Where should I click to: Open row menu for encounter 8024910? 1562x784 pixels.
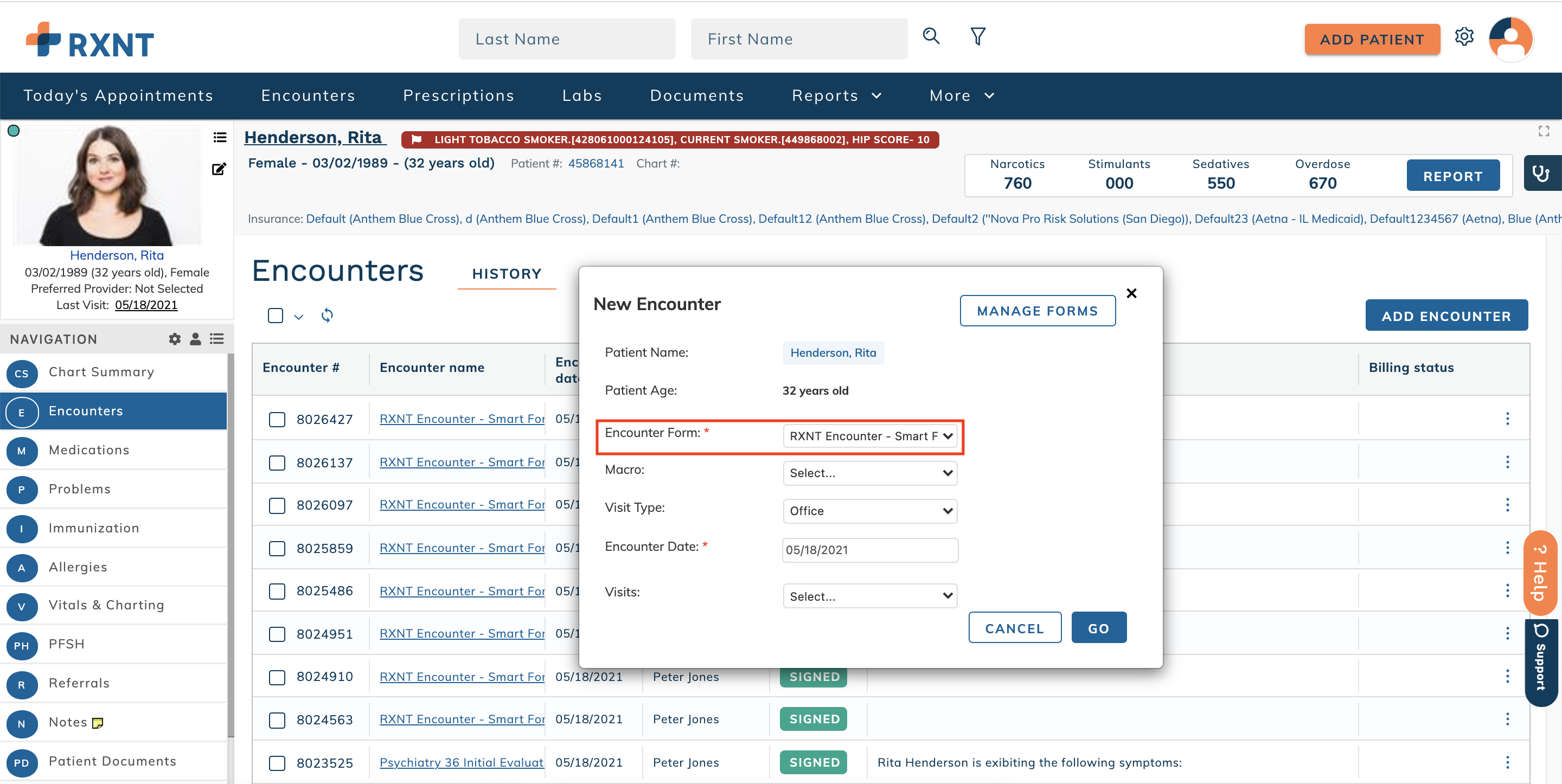point(1507,676)
